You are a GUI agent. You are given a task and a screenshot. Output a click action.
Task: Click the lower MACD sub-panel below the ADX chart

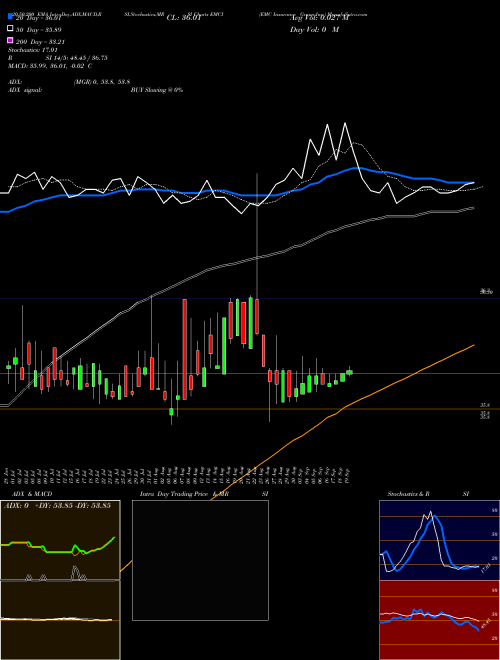(x=60, y=620)
